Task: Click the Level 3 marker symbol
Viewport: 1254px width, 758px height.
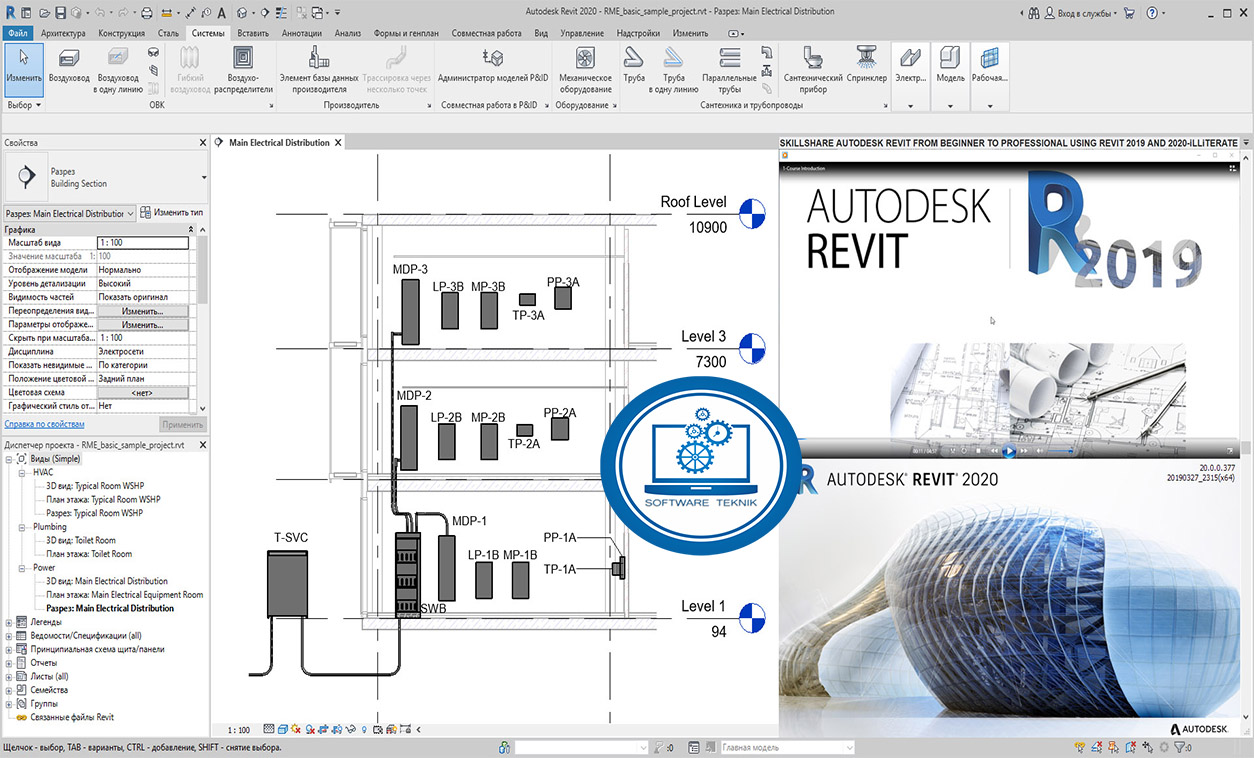Action: click(x=752, y=348)
